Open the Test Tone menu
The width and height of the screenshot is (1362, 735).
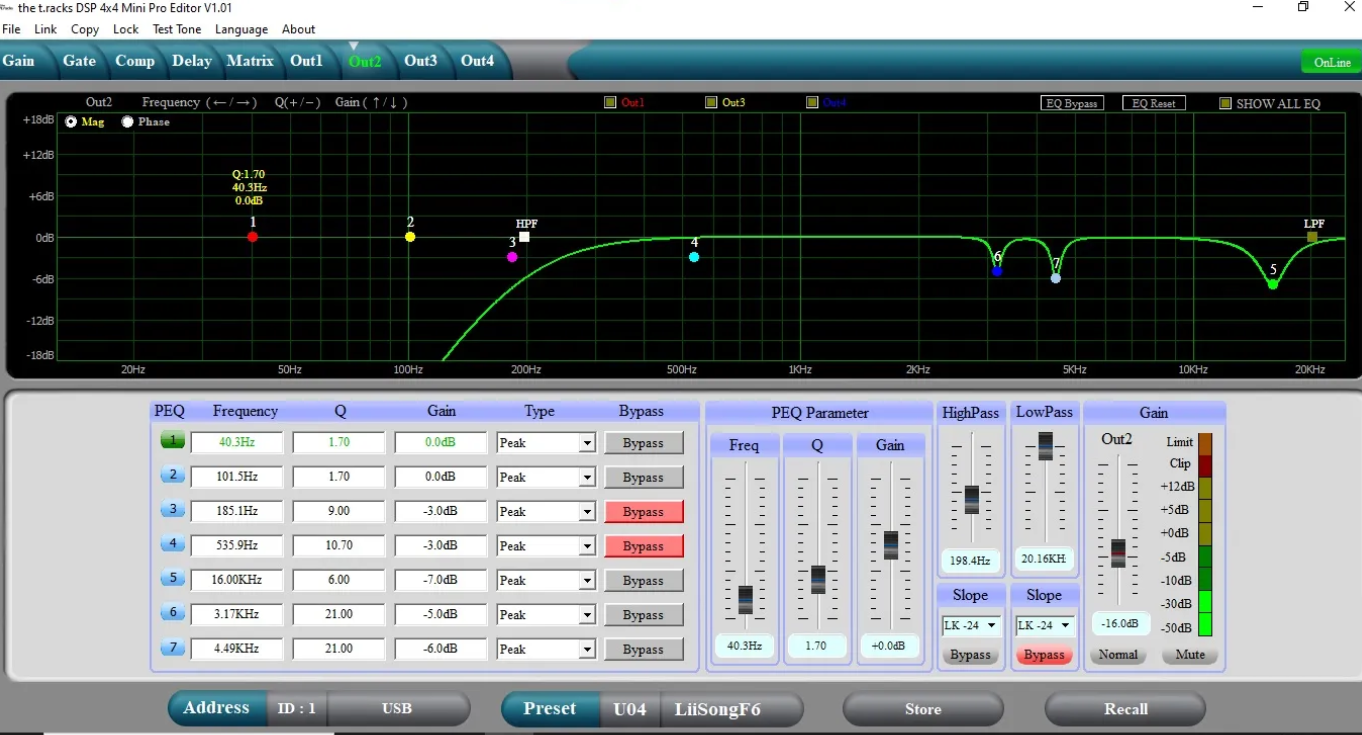pos(176,29)
